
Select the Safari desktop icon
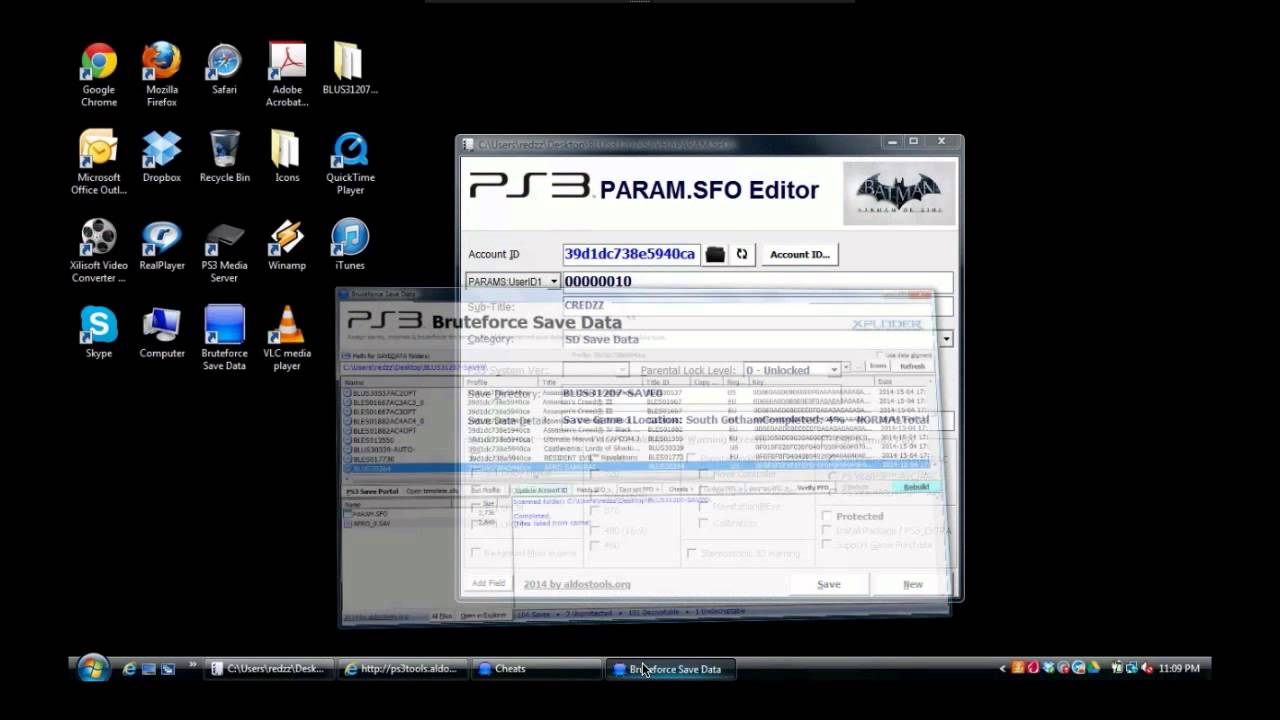coord(224,69)
